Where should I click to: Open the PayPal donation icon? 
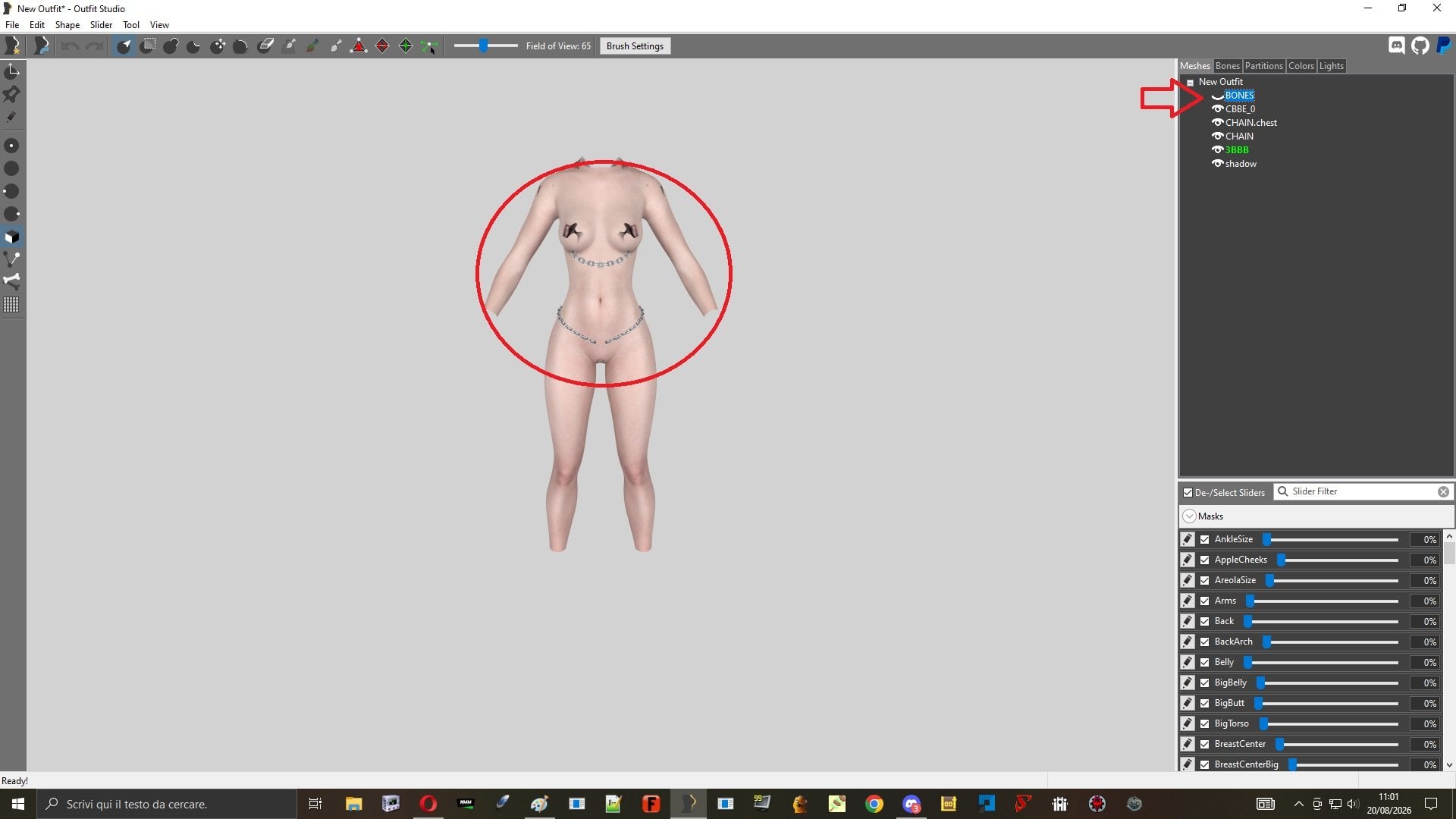click(x=1443, y=45)
